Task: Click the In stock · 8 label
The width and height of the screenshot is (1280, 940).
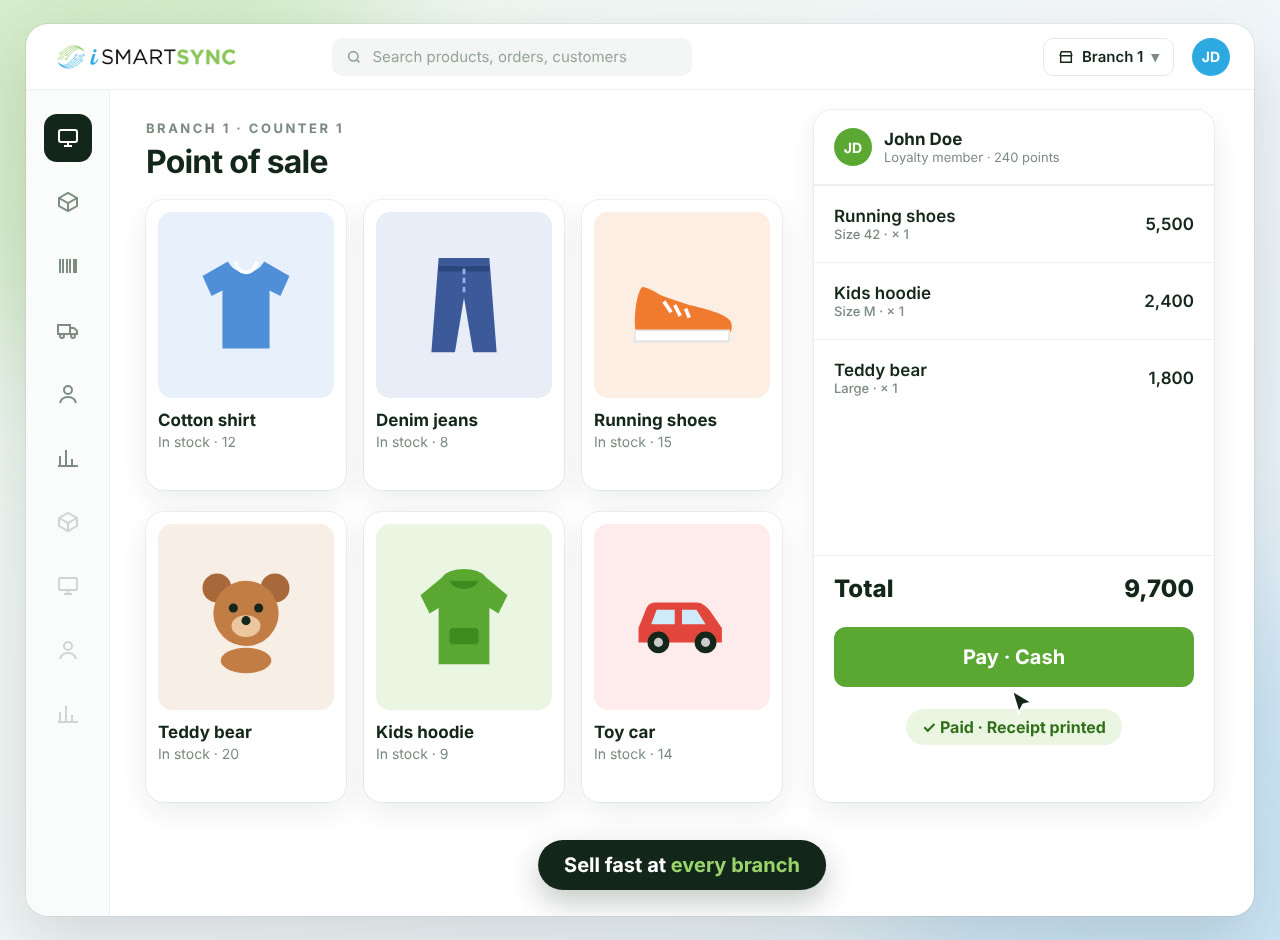Action: 412,442
